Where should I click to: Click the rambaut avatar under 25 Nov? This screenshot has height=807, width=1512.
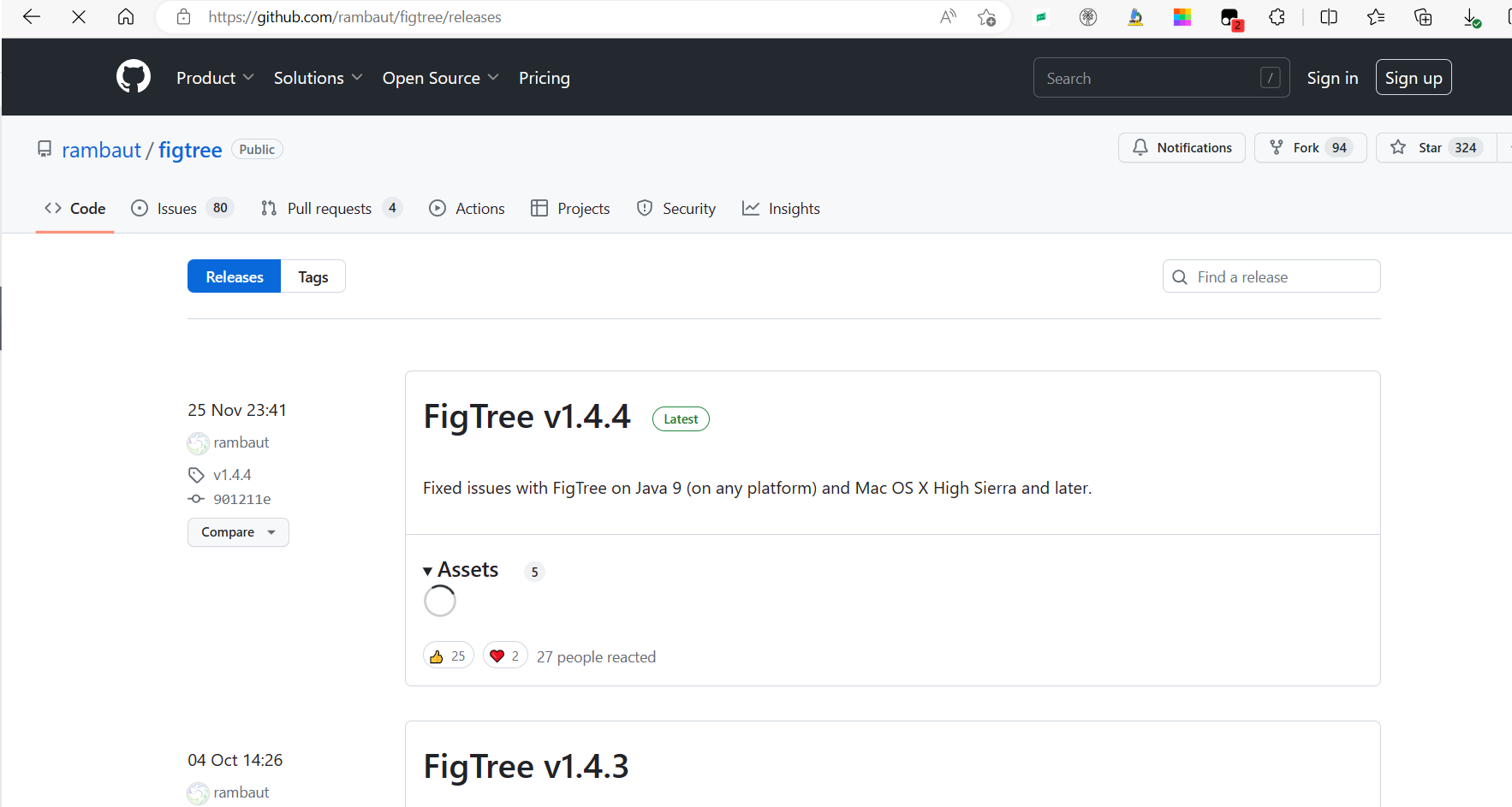pyautogui.click(x=198, y=443)
